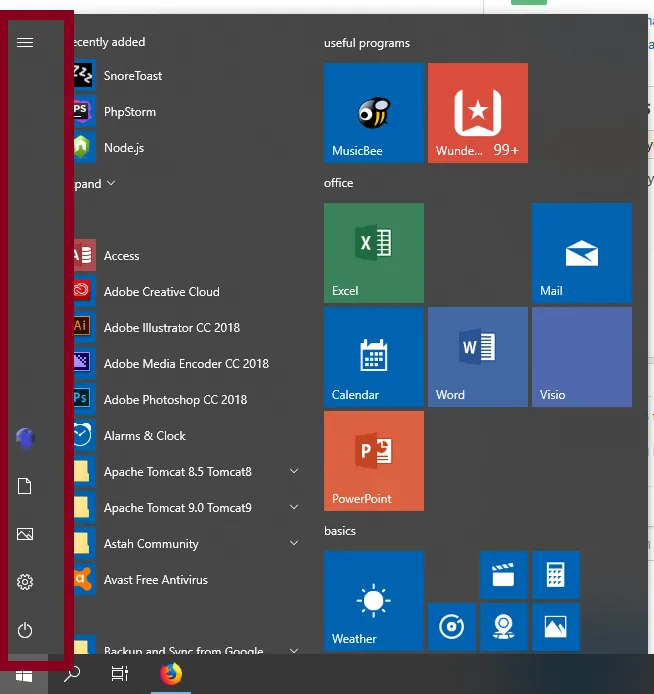
Task: Click the Power icon in Start sidebar
Action: click(25, 630)
